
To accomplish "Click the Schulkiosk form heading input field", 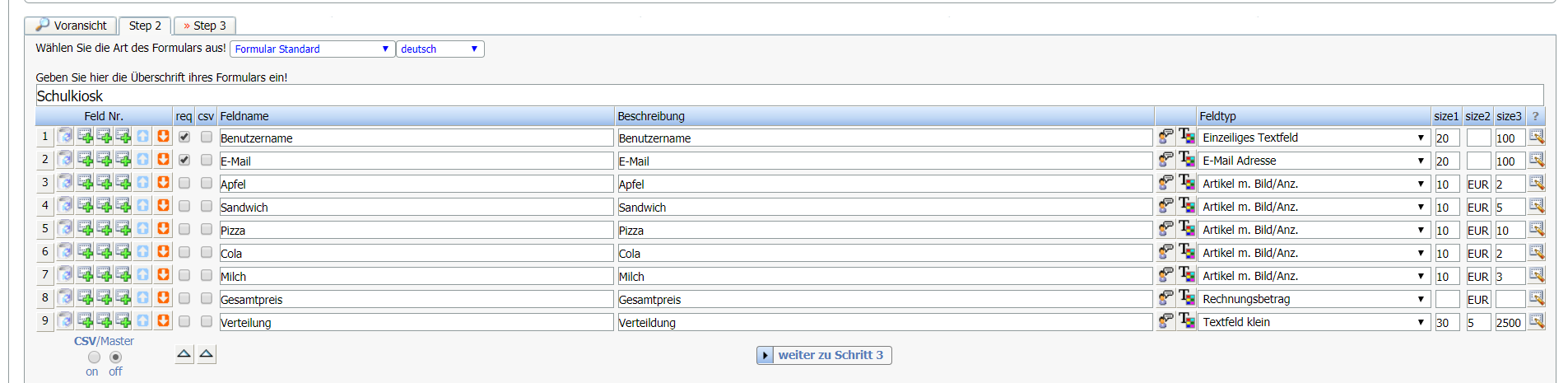I will pyautogui.click(x=789, y=96).
